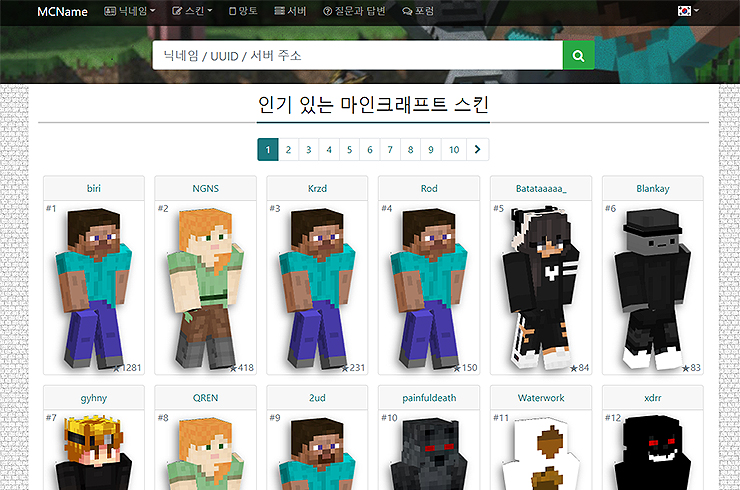Open the xdrr player name link

653,398
